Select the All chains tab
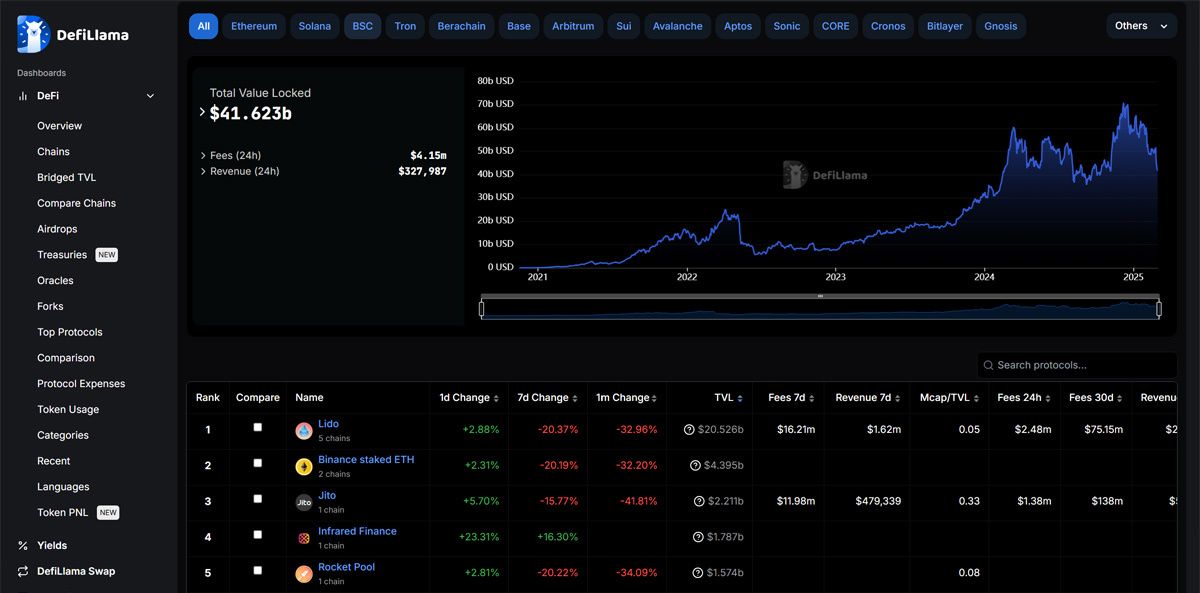Viewport: 1200px width, 593px height. [203, 26]
